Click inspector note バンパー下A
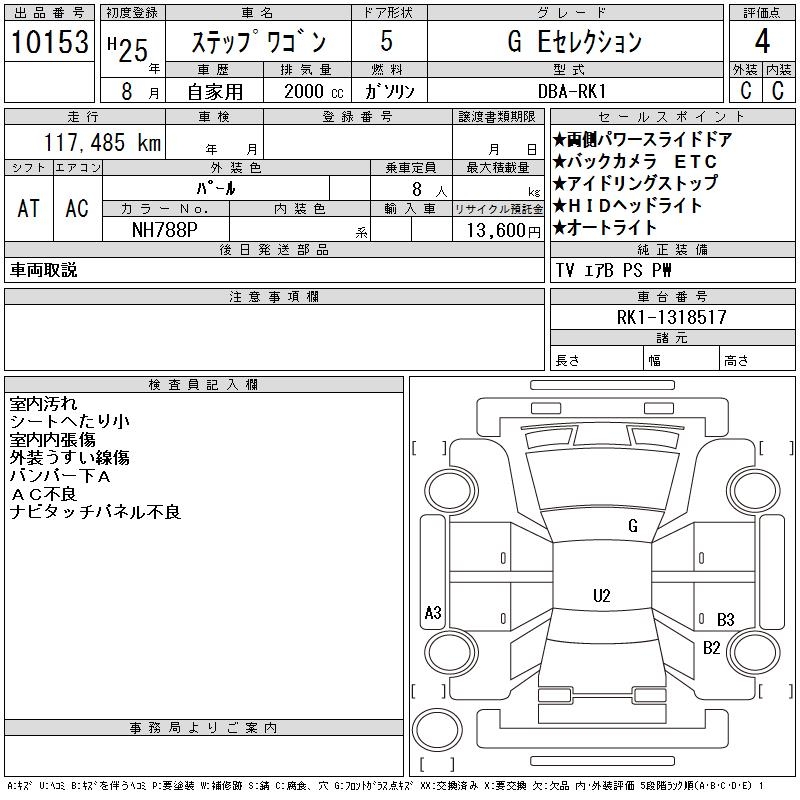The height and width of the screenshot is (800, 800). (x=60, y=476)
